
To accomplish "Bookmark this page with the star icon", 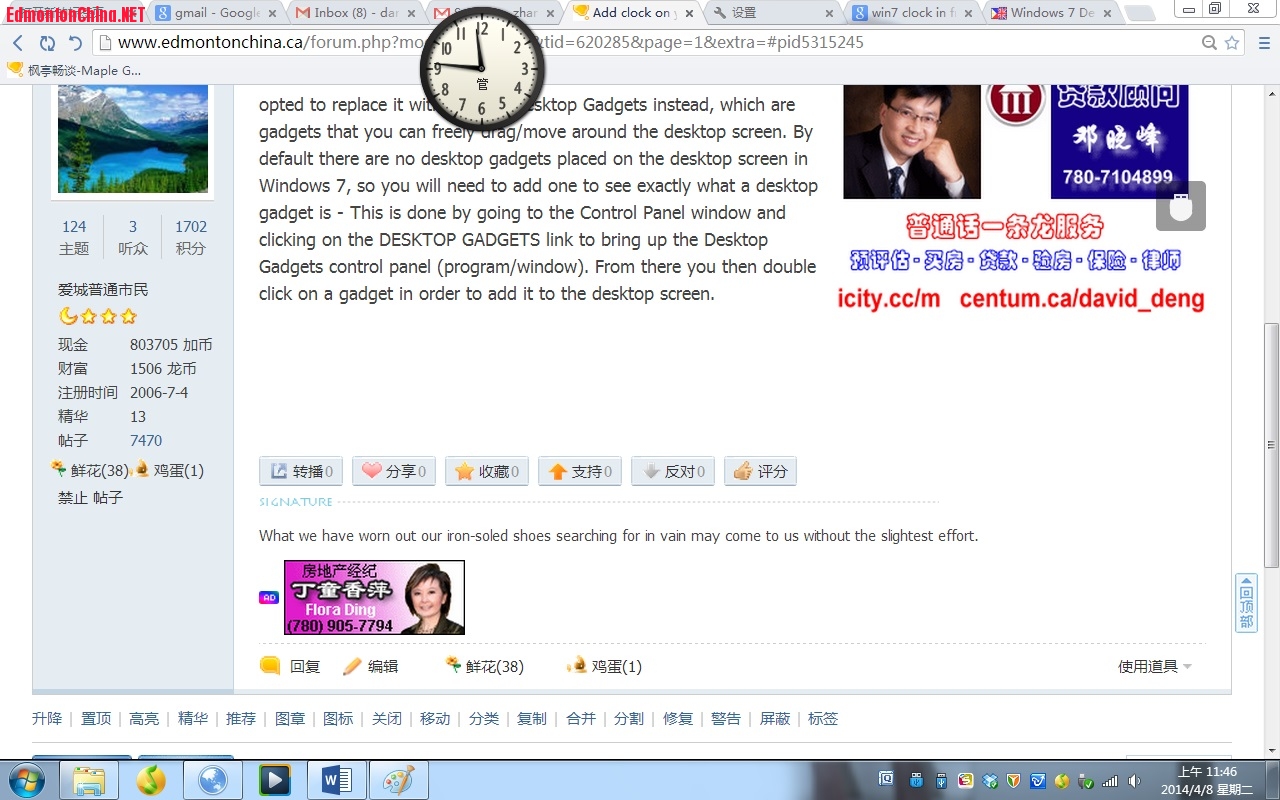I will [1232, 43].
